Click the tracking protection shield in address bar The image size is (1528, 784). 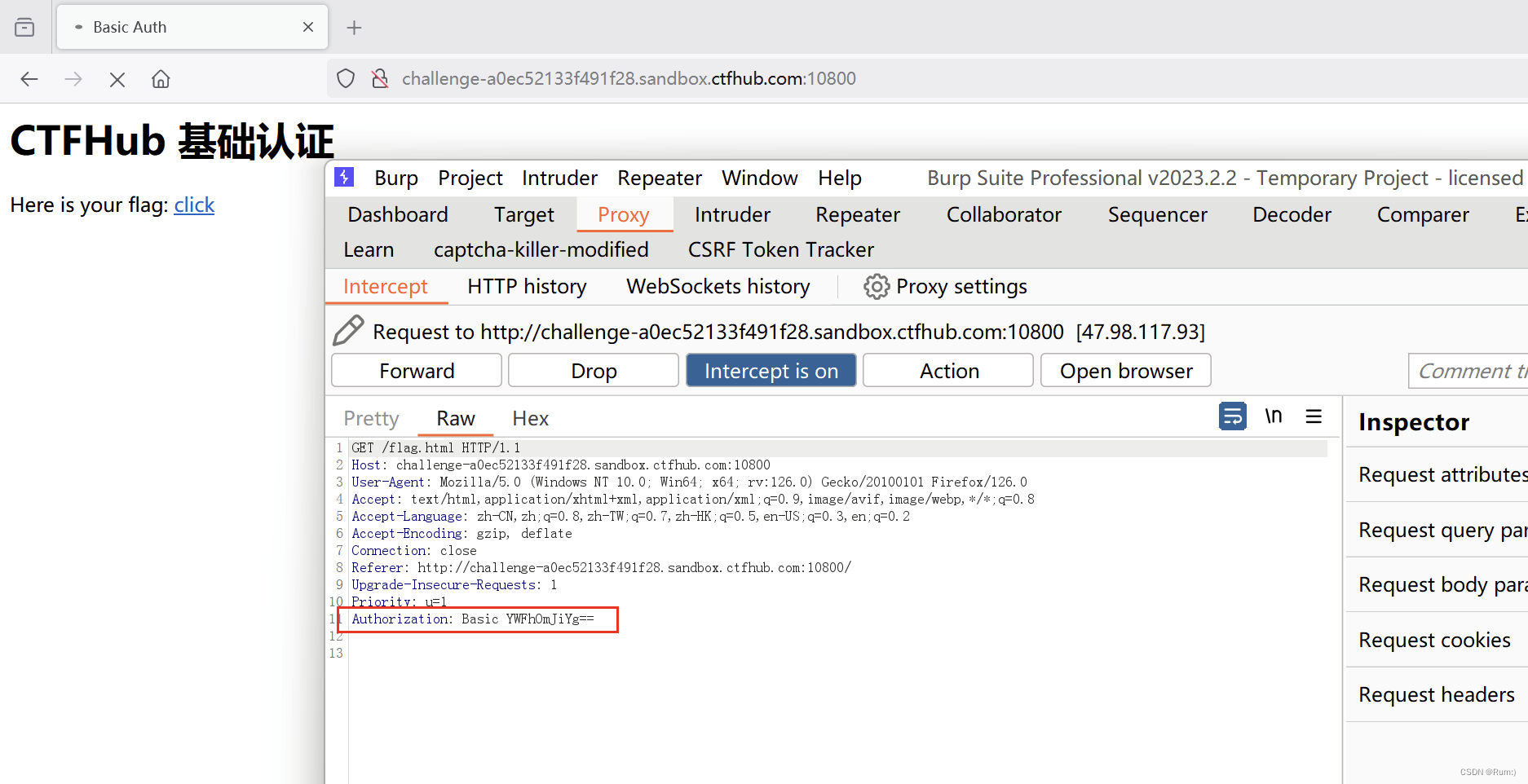tap(345, 77)
